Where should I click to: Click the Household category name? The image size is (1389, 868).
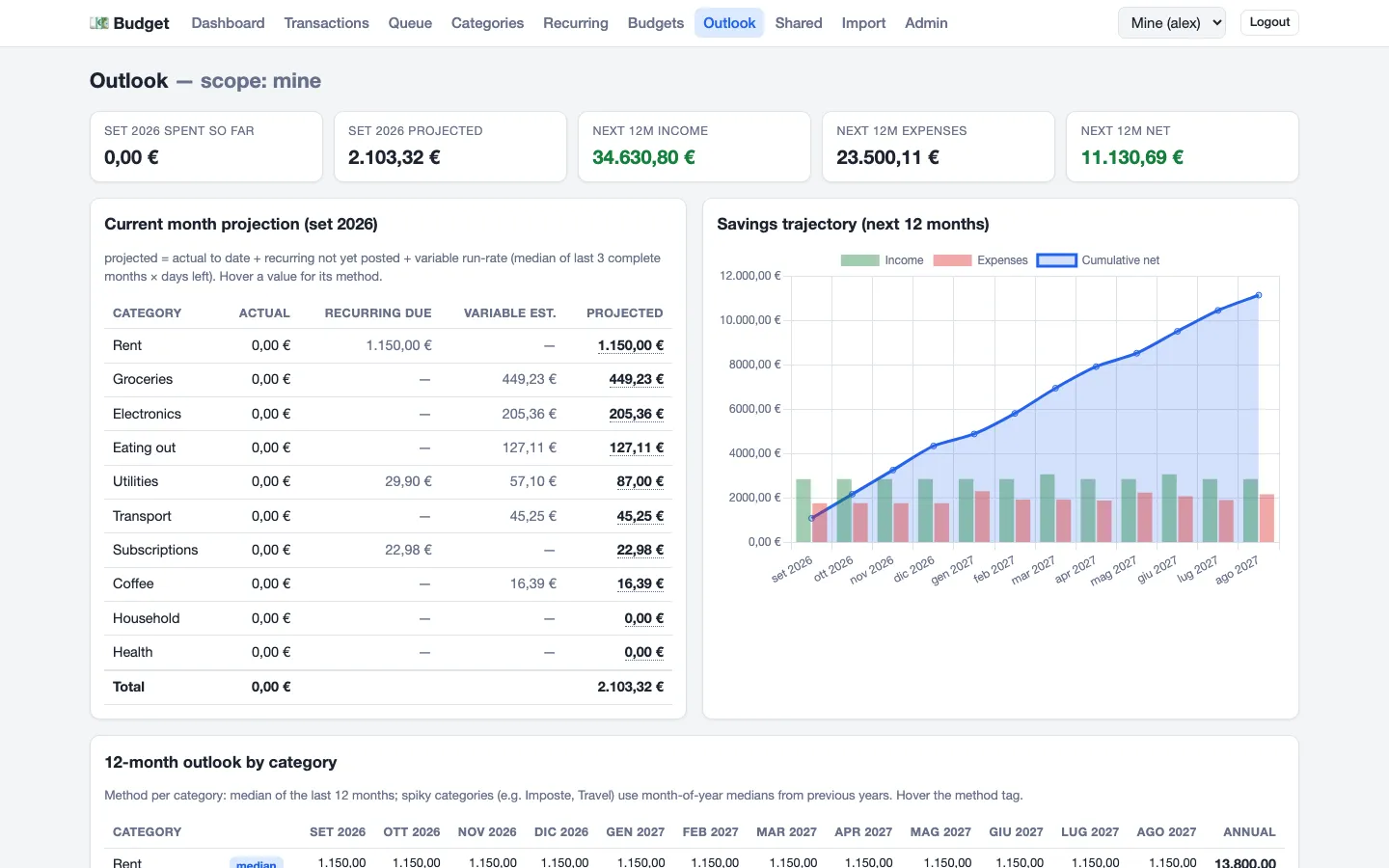point(146,618)
